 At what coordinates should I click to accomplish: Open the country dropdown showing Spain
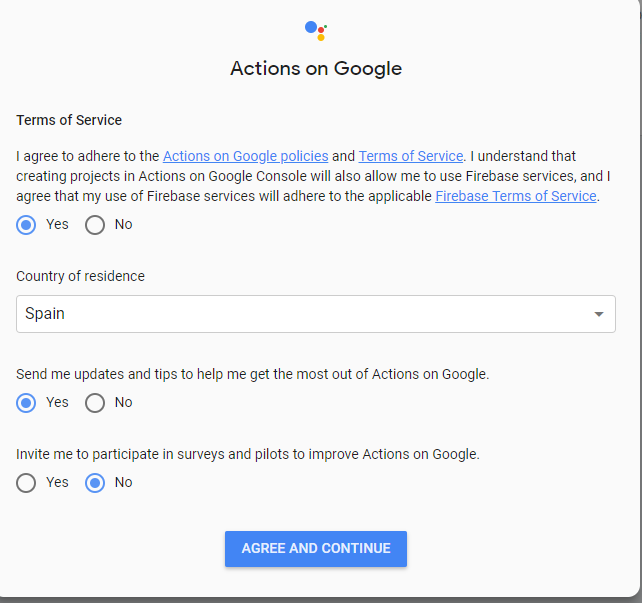(315, 314)
